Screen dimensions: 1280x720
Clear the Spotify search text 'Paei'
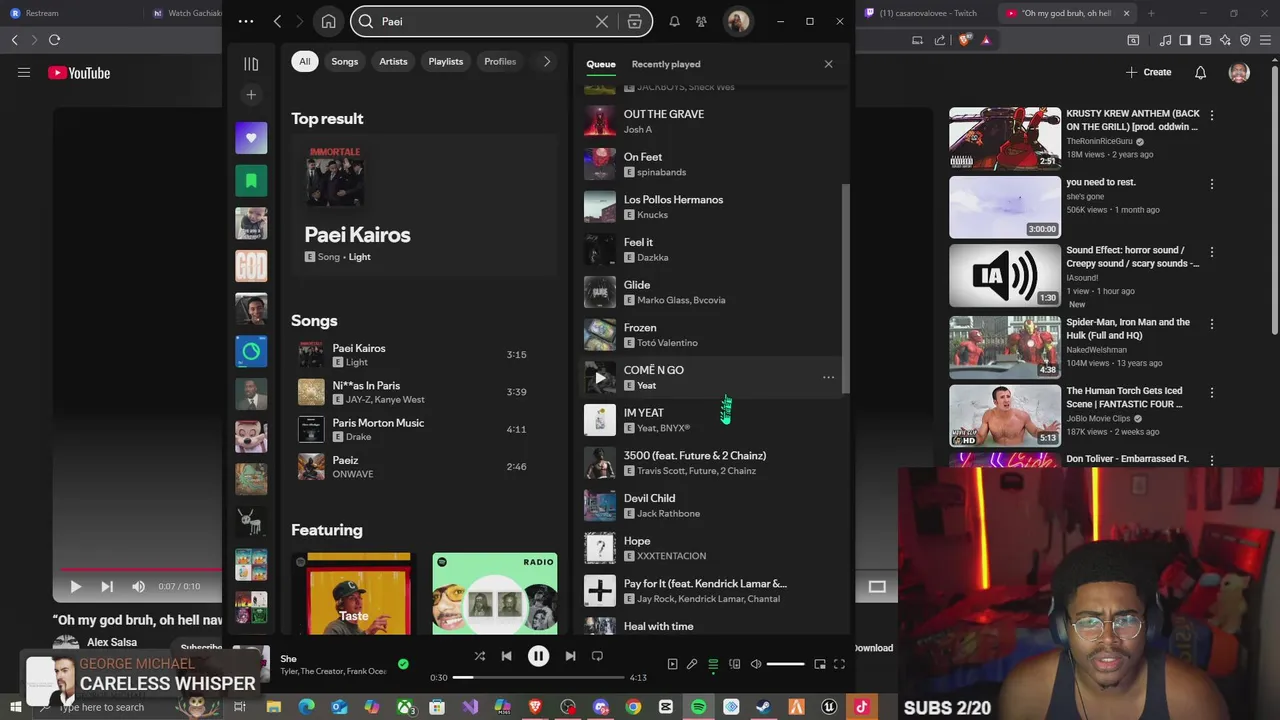602,21
